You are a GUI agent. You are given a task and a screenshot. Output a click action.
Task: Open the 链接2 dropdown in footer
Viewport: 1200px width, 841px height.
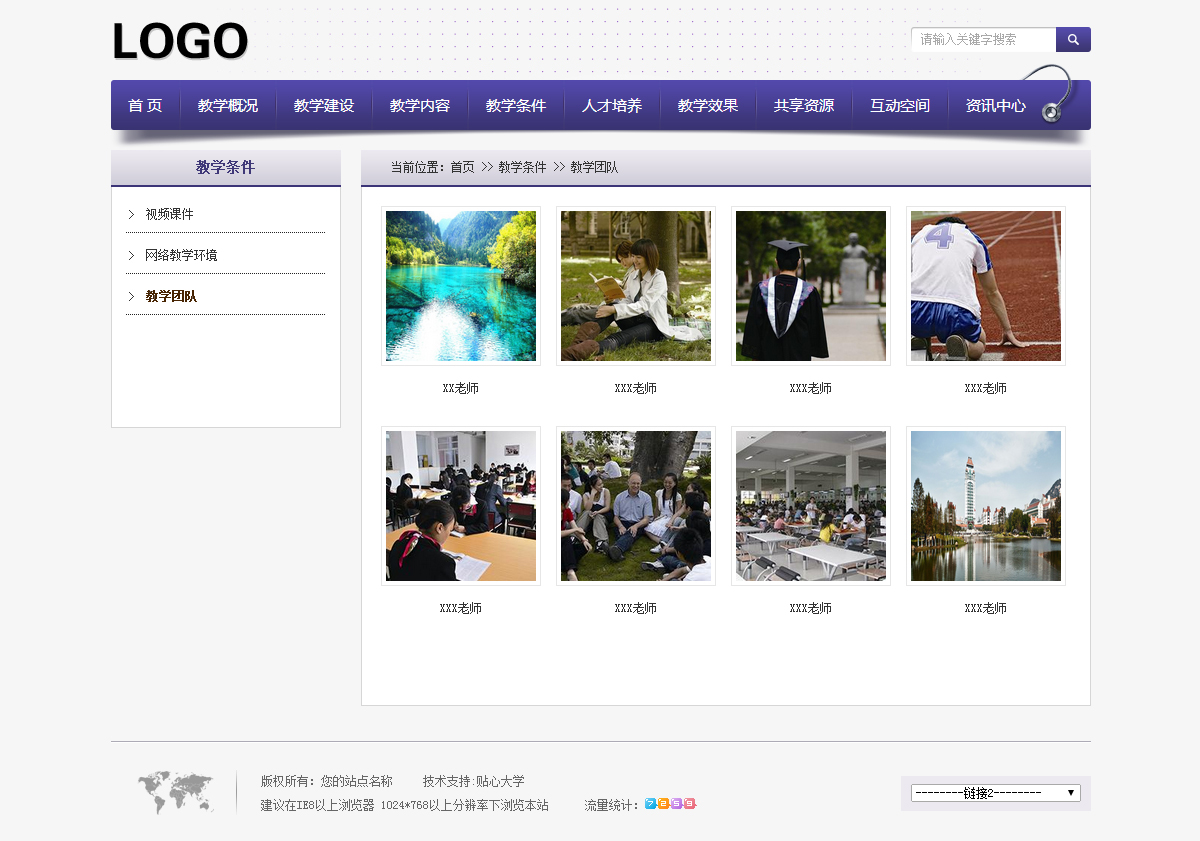tap(995, 793)
